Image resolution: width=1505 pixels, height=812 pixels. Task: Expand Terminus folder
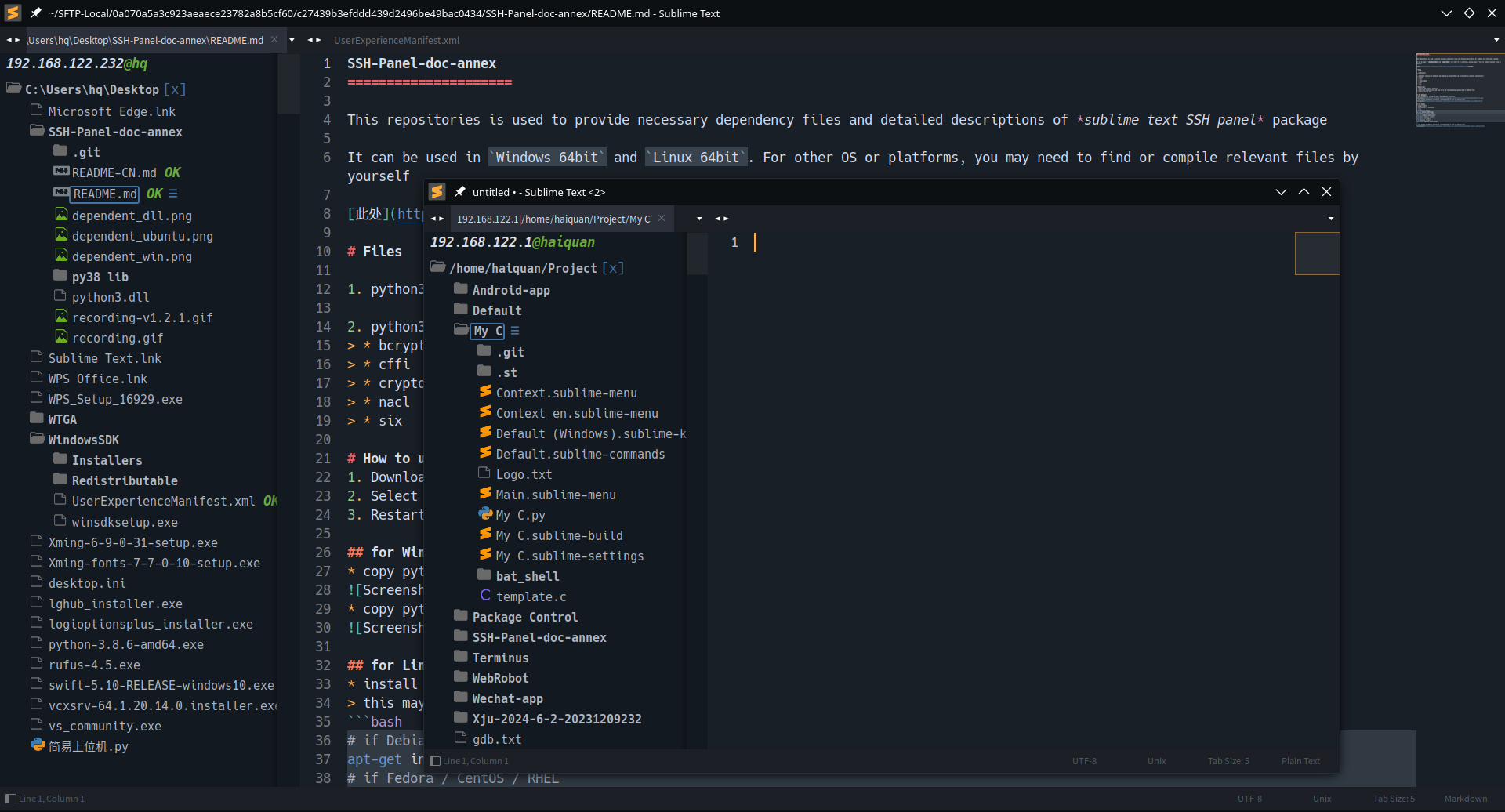pos(461,656)
